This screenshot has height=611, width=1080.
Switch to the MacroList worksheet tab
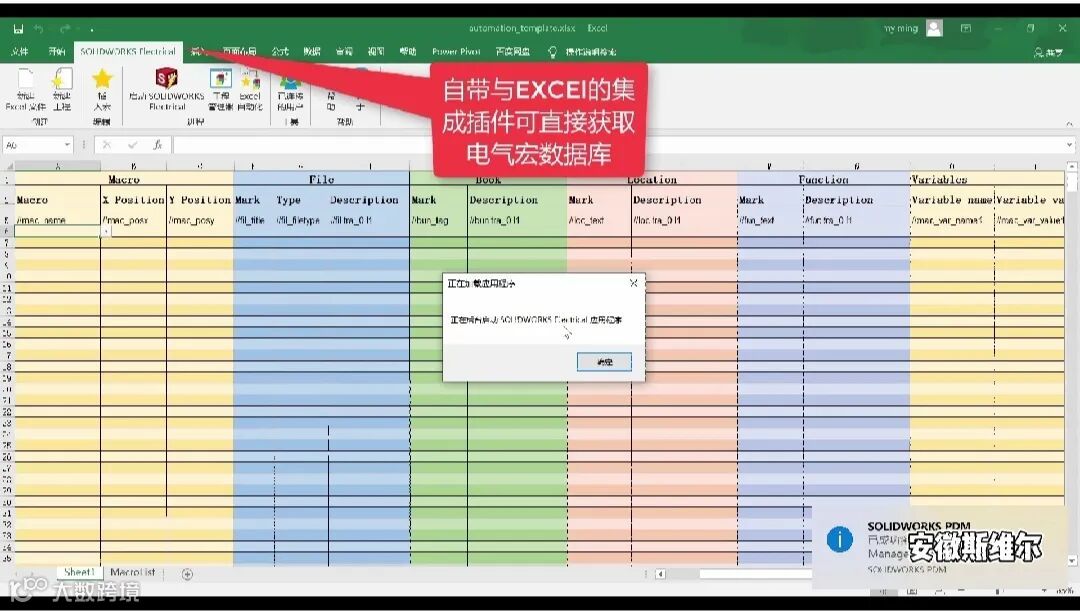tap(132, 572)
